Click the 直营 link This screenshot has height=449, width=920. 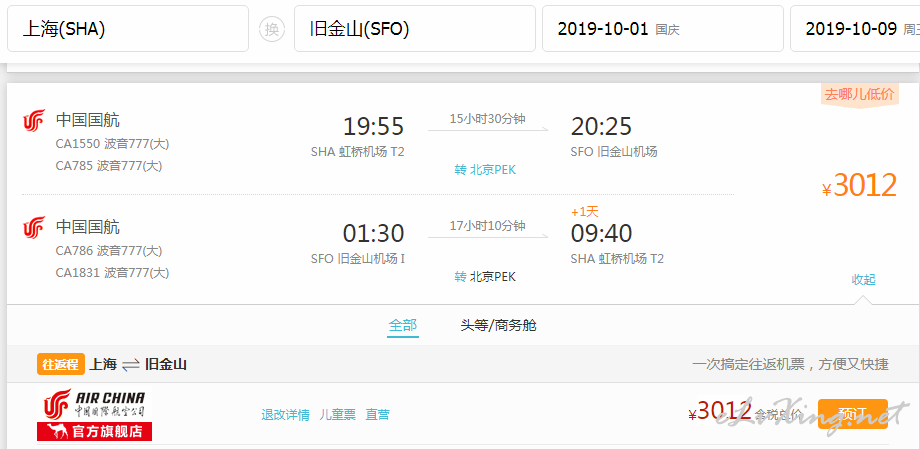click(377, 415)
